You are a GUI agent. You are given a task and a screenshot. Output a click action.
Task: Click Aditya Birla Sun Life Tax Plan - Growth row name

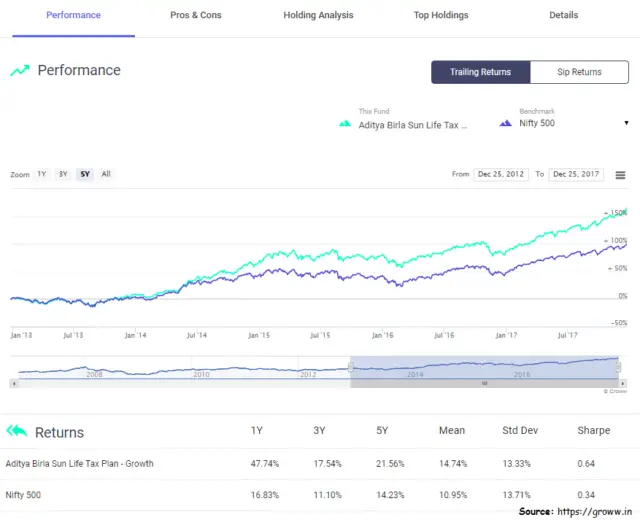(80, 464)
